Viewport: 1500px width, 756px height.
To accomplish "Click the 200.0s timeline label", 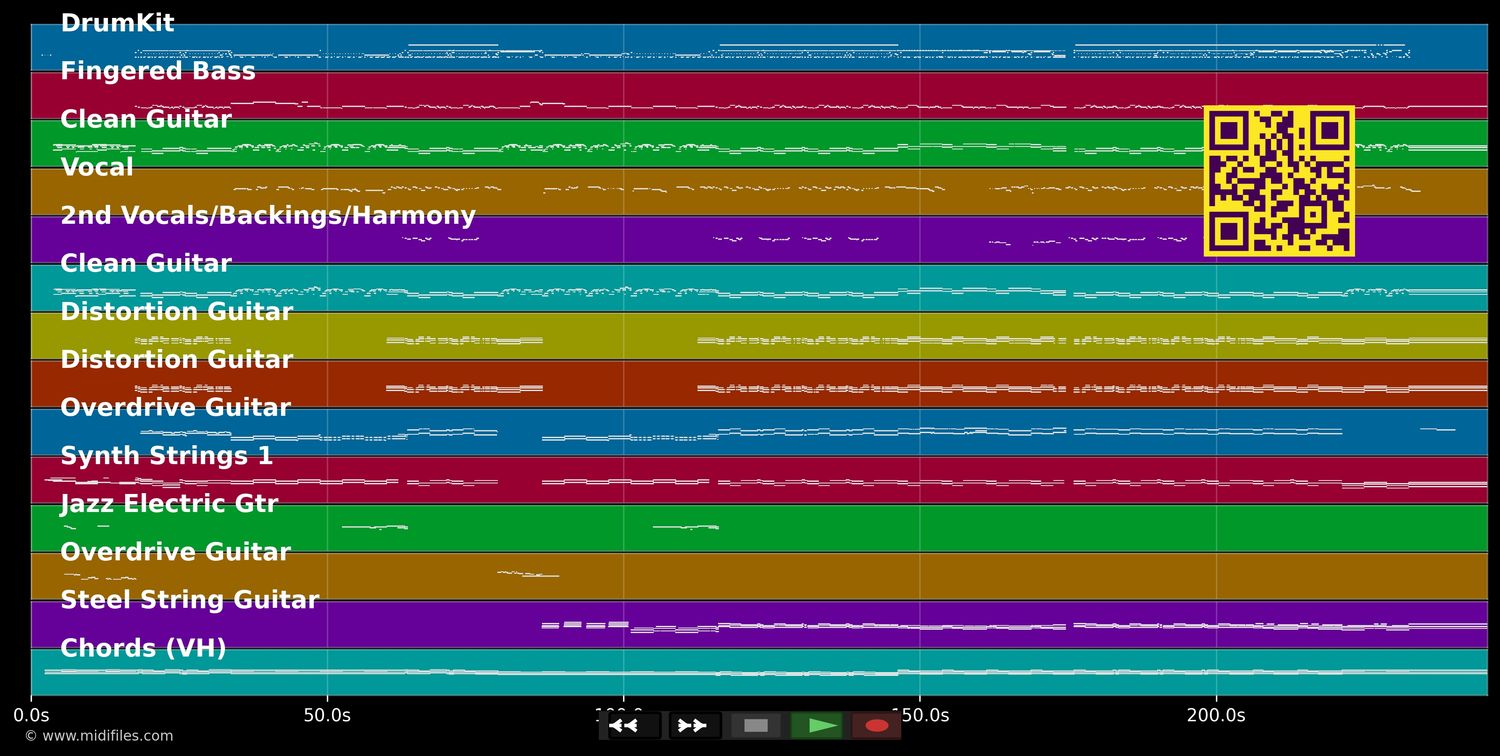I will pos(1216,715).
